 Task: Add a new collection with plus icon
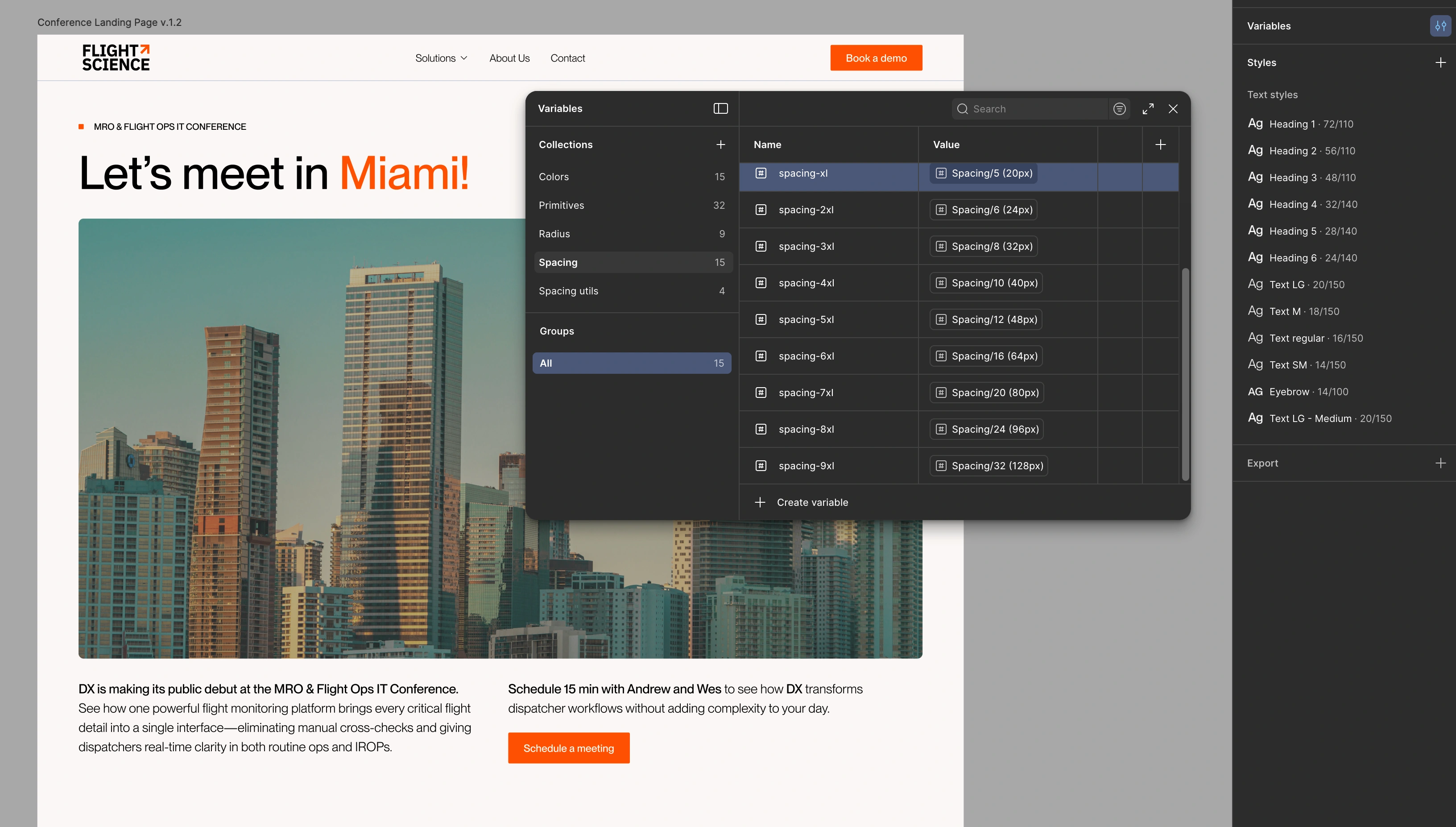(x=720, y=145)
